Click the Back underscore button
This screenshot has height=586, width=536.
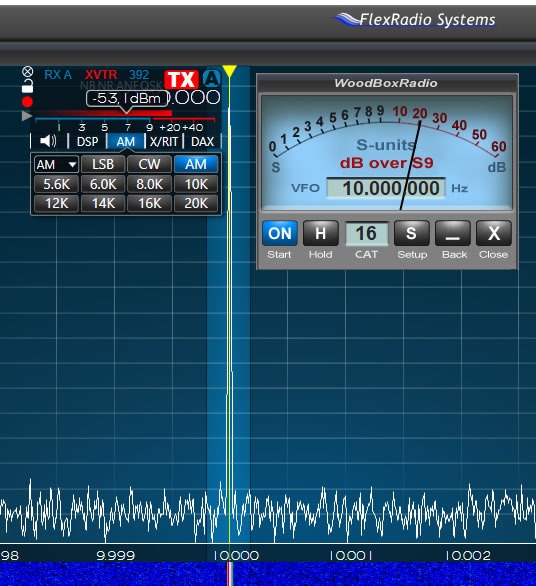453,233
